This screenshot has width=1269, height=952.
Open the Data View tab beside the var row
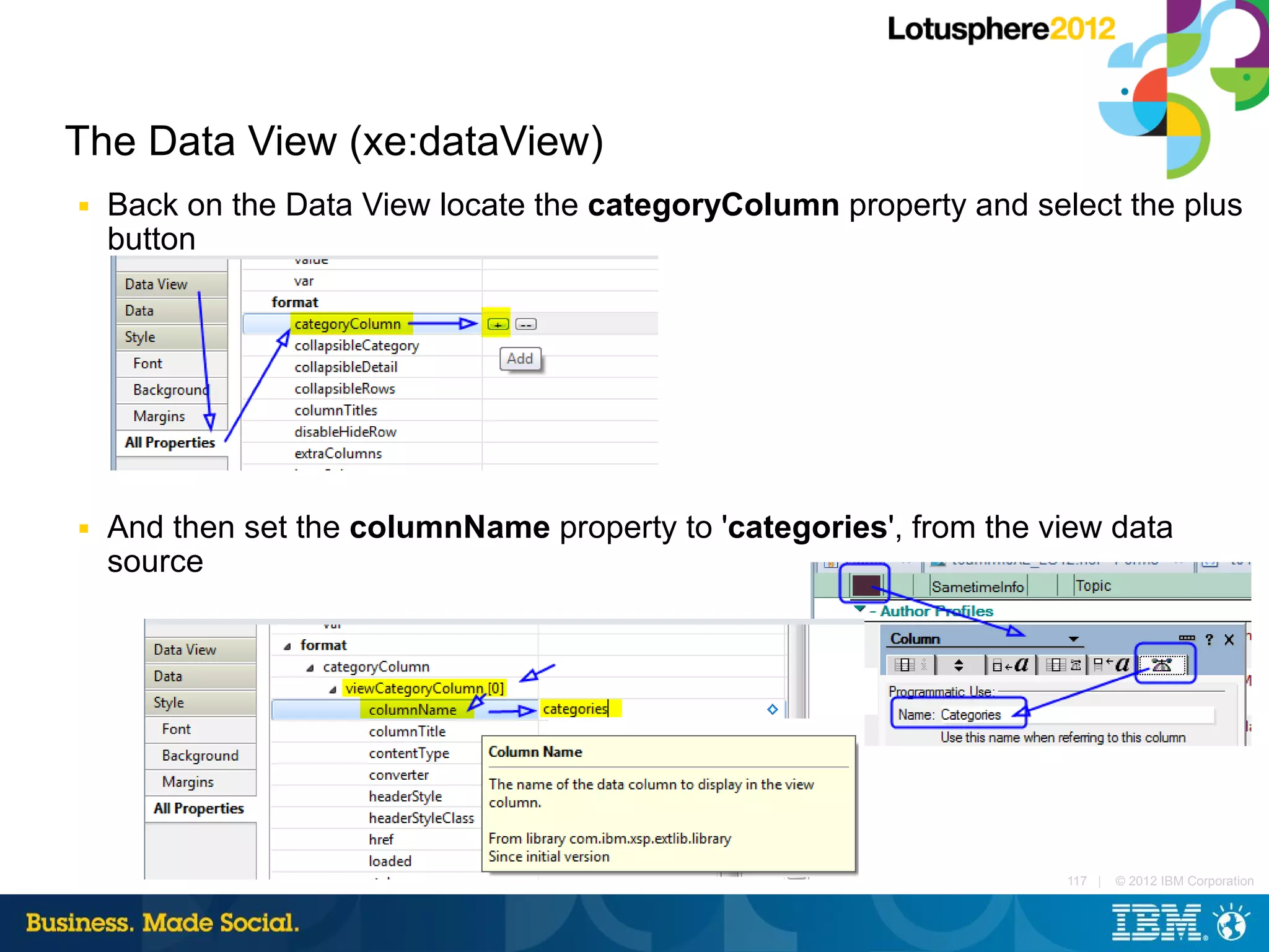click(x=172, y=284)
